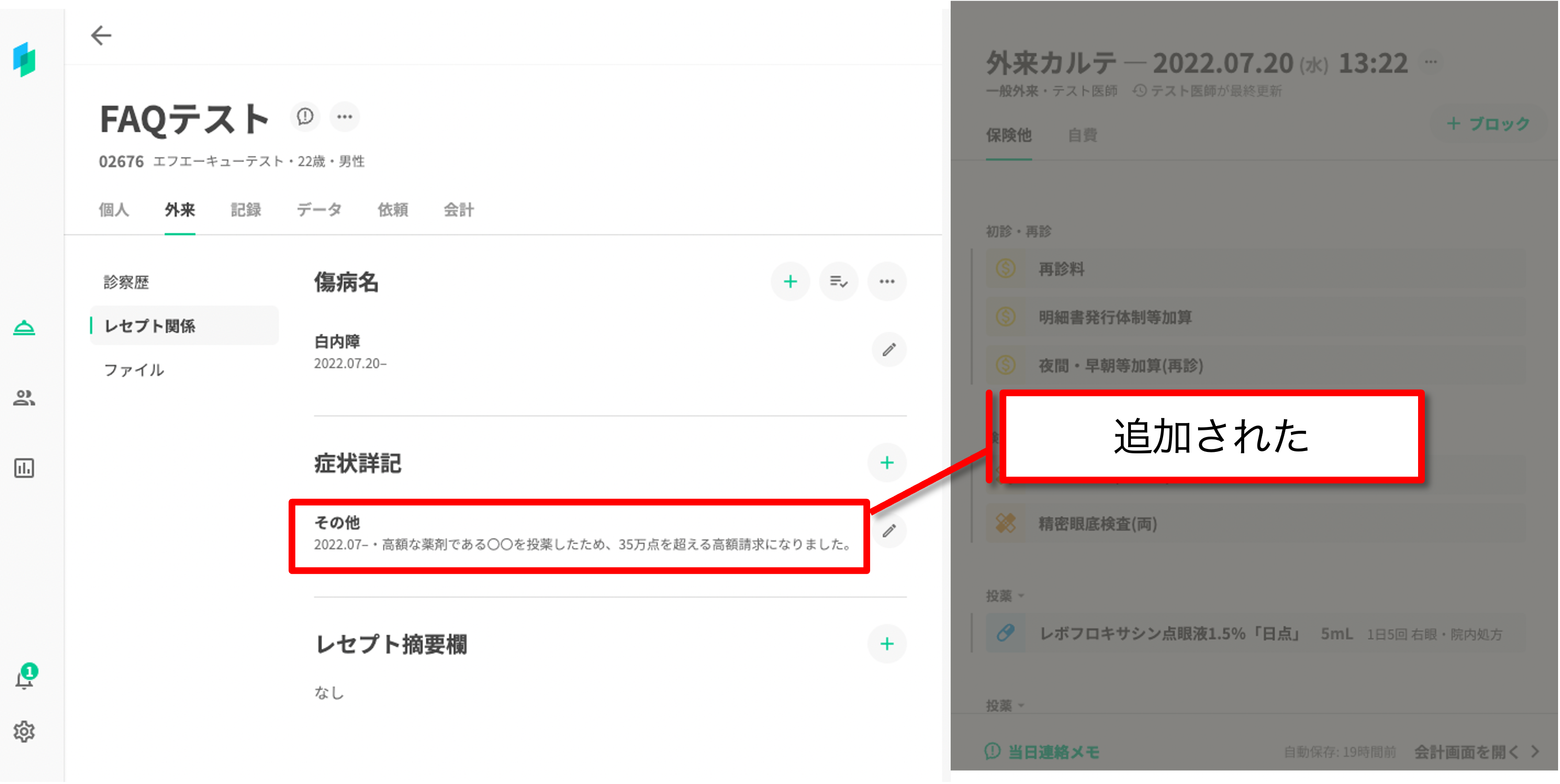Screen dimensions: 1560x784
Task: Click the その他 symptom detail text
Action: [582, 543]
